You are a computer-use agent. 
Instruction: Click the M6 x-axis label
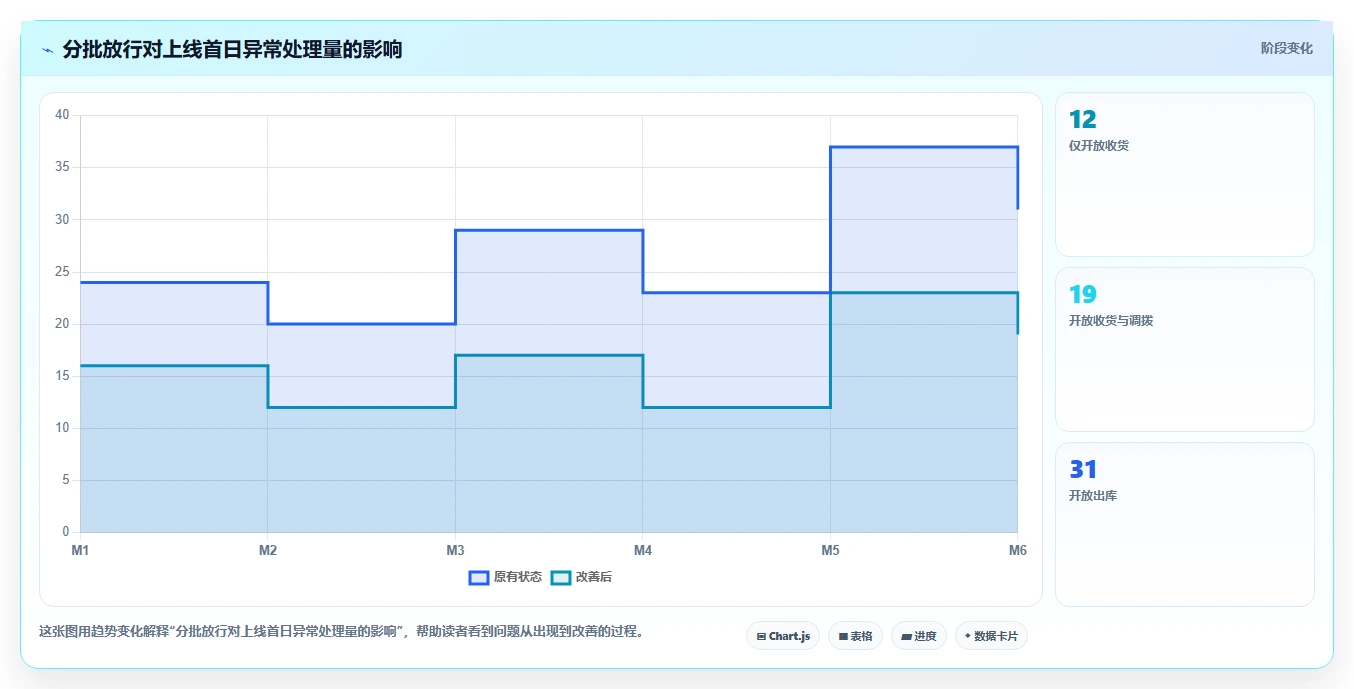coord(1017,550)
